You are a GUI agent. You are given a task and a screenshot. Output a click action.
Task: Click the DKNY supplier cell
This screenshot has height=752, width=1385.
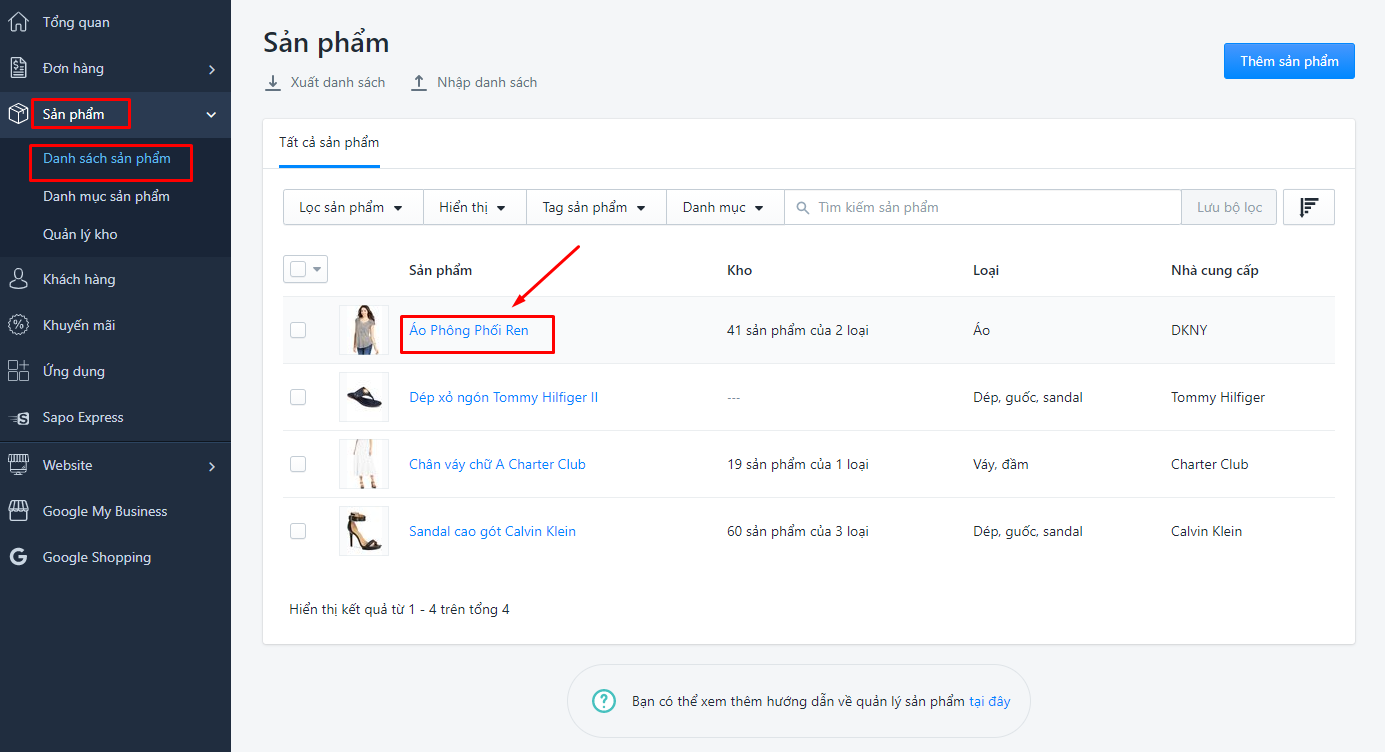1189,330
